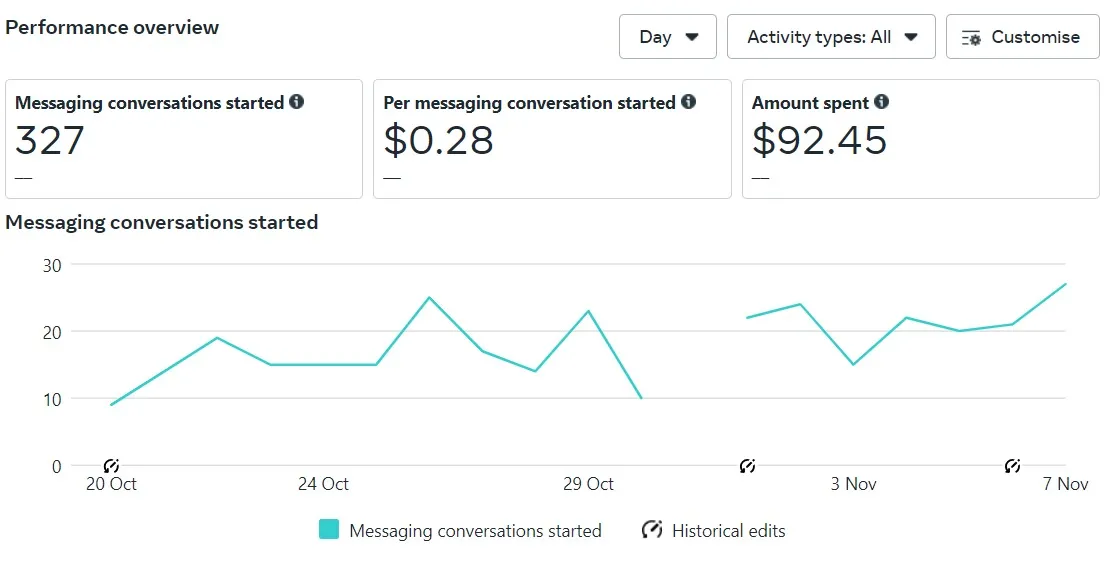The width and height of the screenshot is (1107, 567).
Task: Click historical edit marker at 20 Oct
Action: coord(111,466)
